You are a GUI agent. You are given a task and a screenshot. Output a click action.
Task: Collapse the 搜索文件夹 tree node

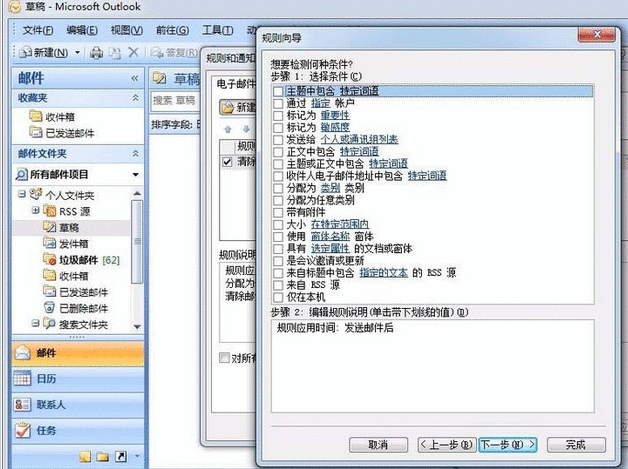[x=36, y=323]
